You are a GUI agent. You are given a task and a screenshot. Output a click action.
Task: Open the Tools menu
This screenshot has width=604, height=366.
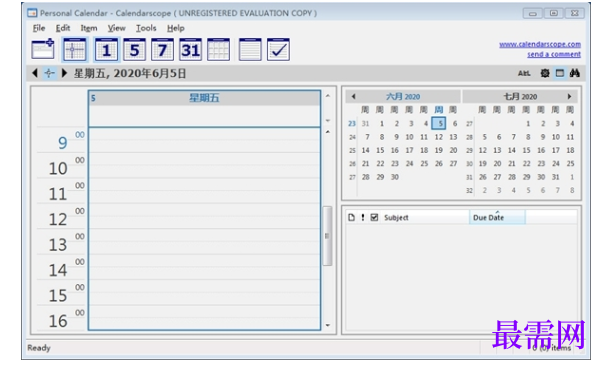coord(146,28)
